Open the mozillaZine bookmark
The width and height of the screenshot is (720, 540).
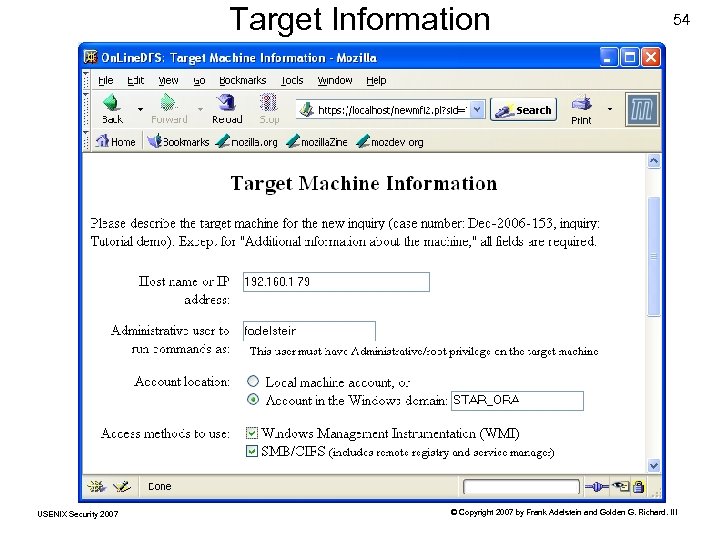click(317, 141)
